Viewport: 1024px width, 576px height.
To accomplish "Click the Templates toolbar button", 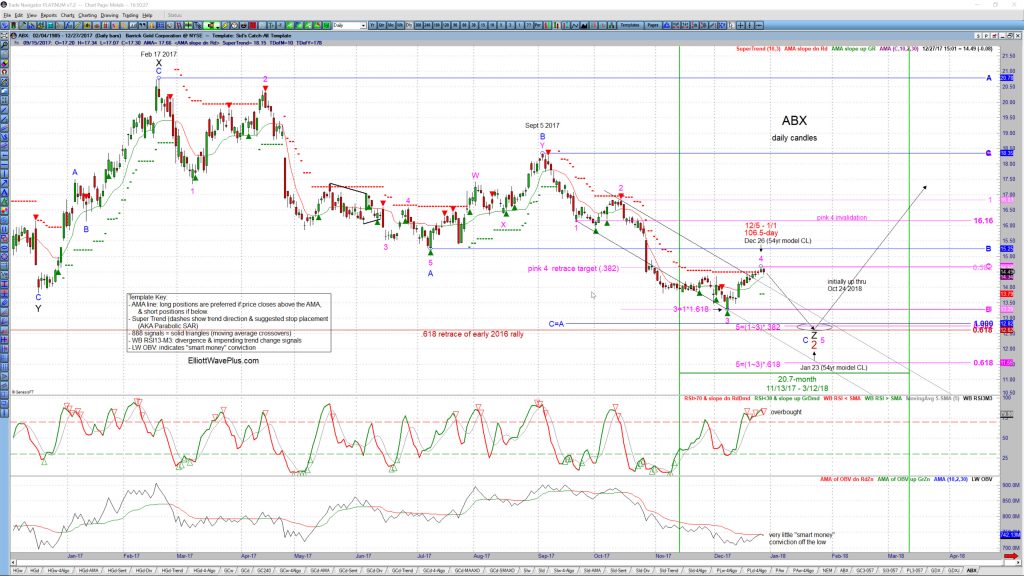I will click(x=630, y=25).
